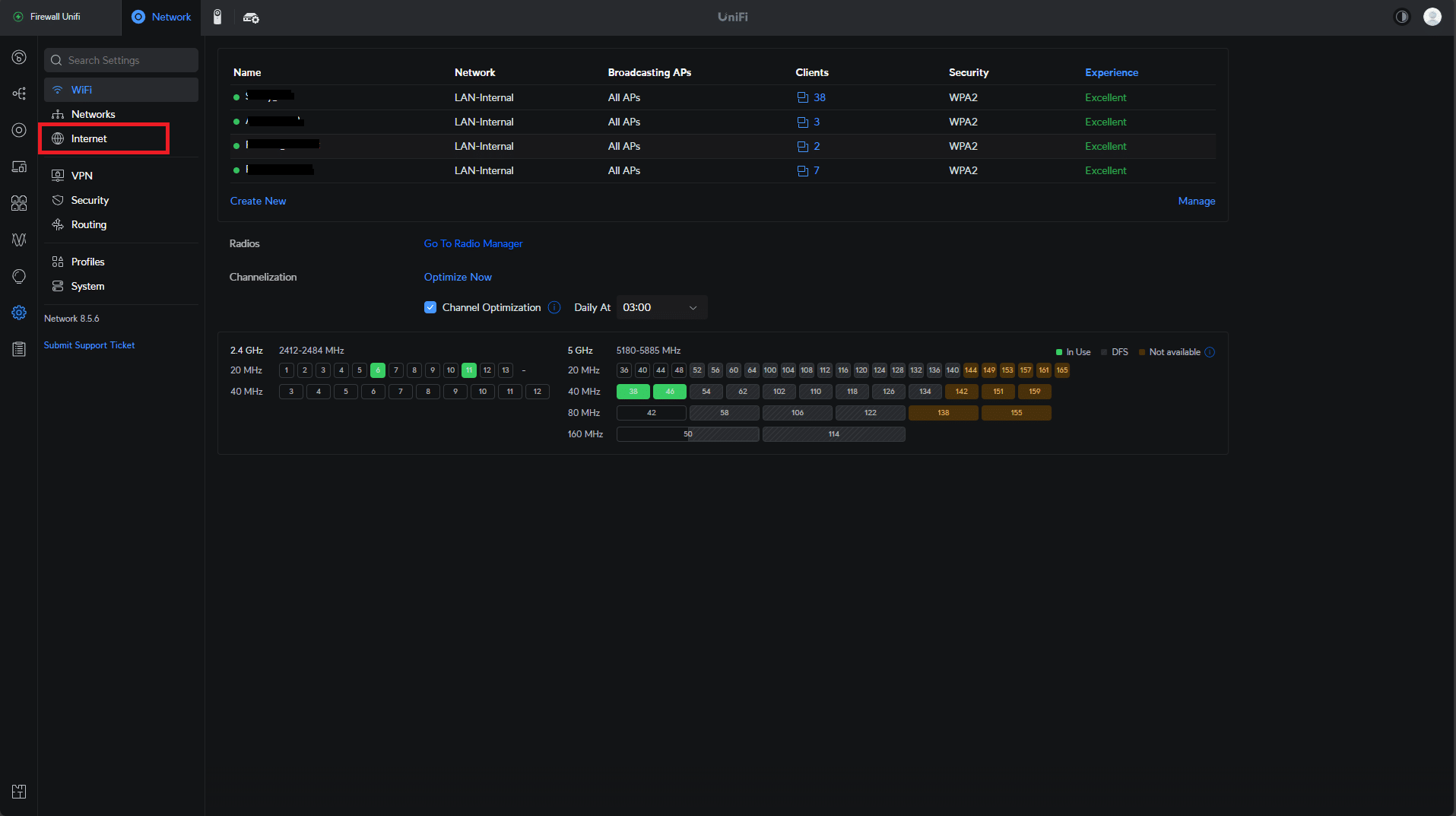The height and width of the screenshot is (816, 1456).
Task: Click the Firewall Unifi console name
Action: [56, 17]
